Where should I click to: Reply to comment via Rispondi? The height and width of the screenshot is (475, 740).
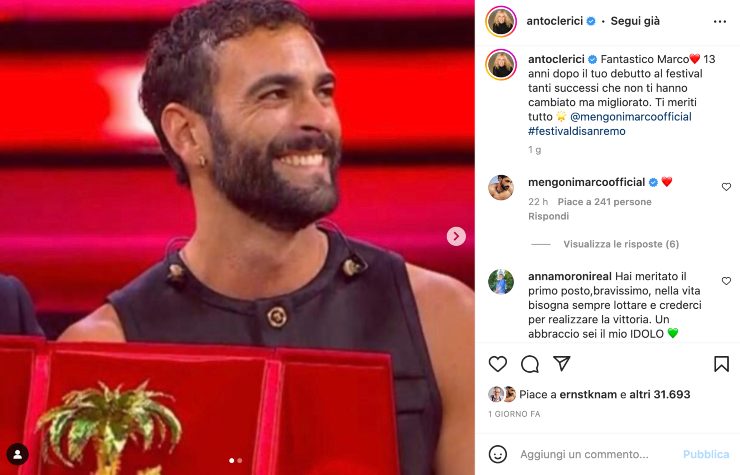click(548, 216)
